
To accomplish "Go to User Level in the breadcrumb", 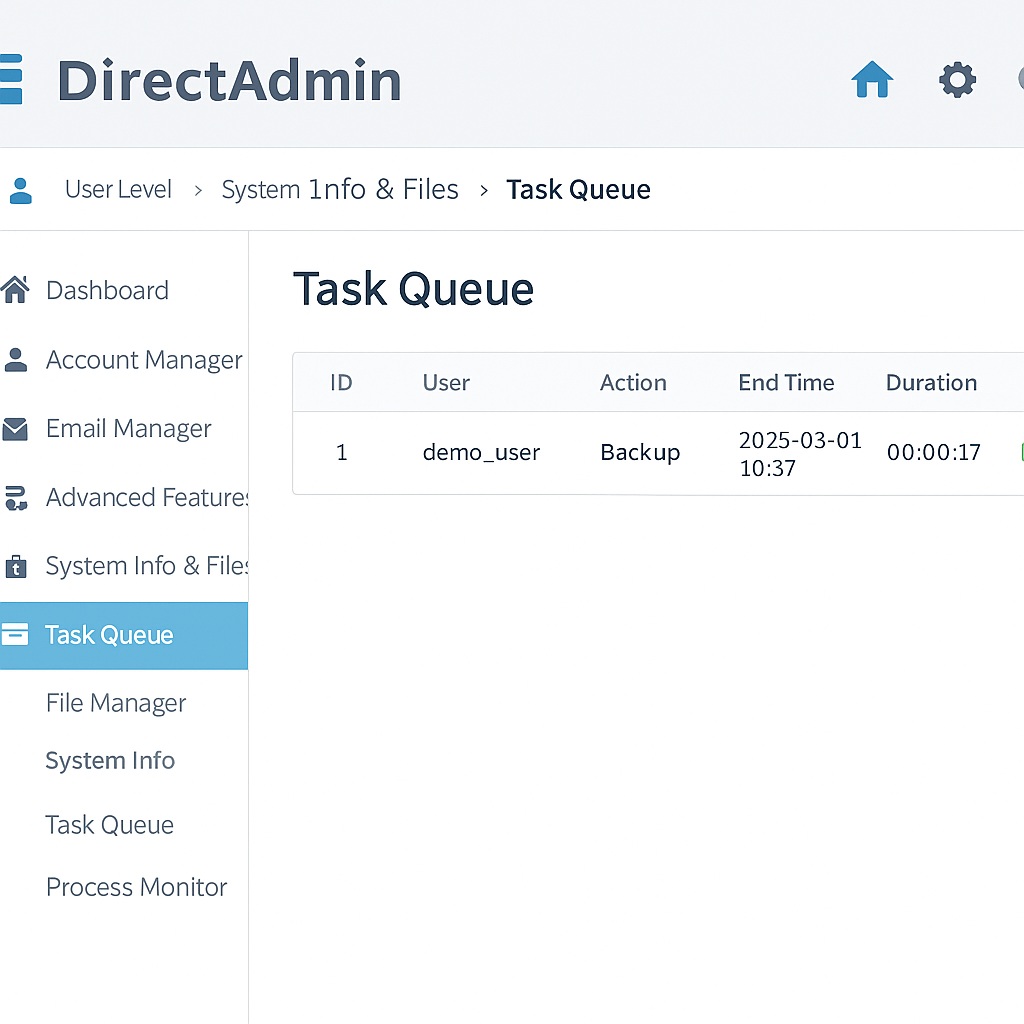I will 118,190.
